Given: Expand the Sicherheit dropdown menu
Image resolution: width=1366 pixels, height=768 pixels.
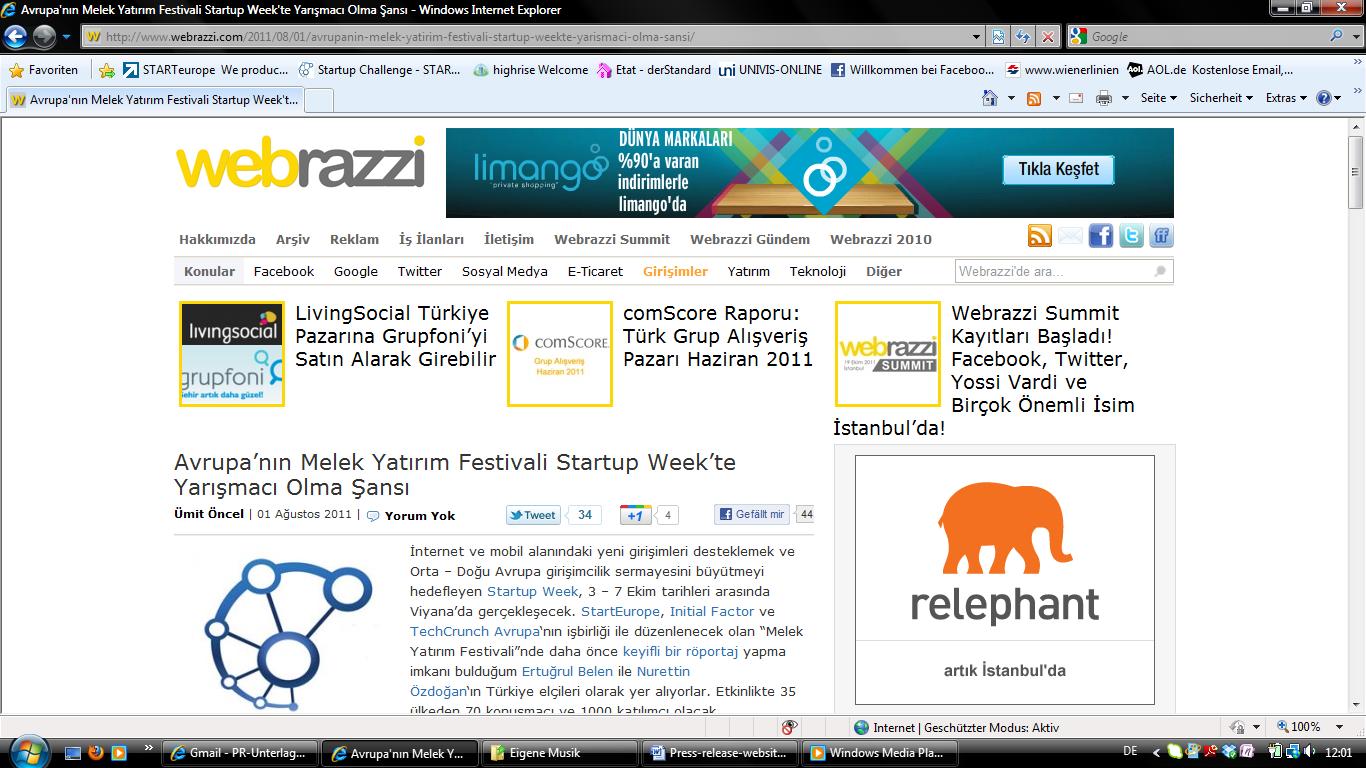Looking at the screenshot, I should [1221, 98].
